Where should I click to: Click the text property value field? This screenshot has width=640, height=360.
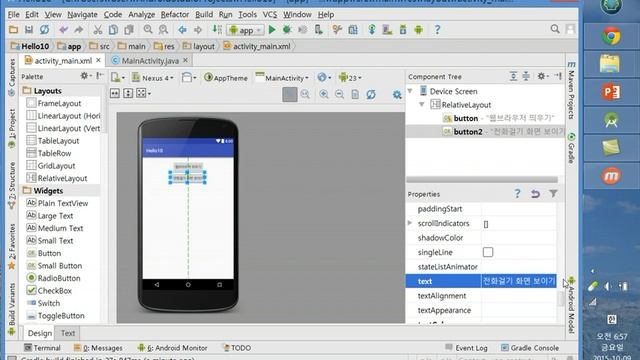tap(518, 281)
